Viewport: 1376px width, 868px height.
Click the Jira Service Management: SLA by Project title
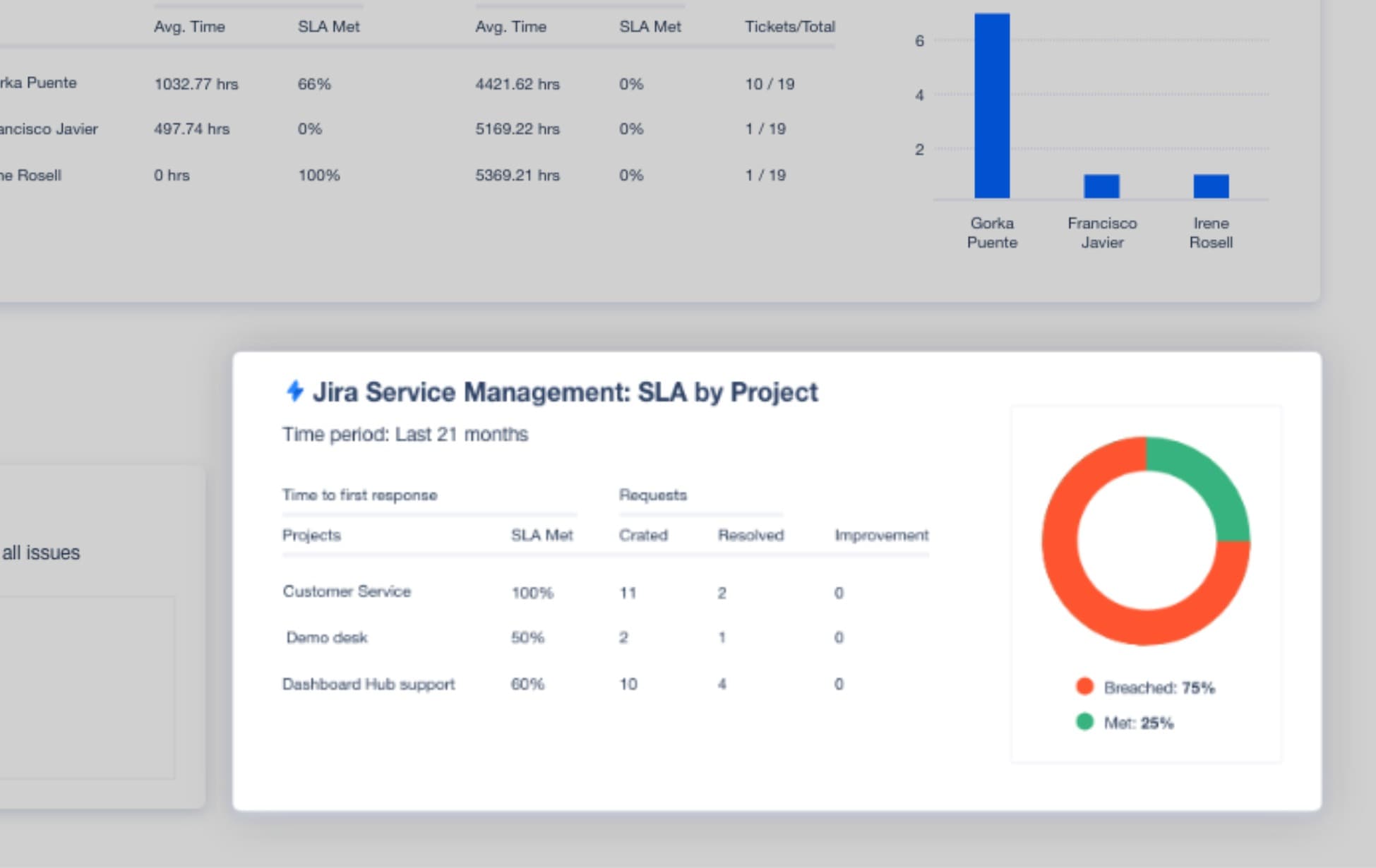(565, 392)
